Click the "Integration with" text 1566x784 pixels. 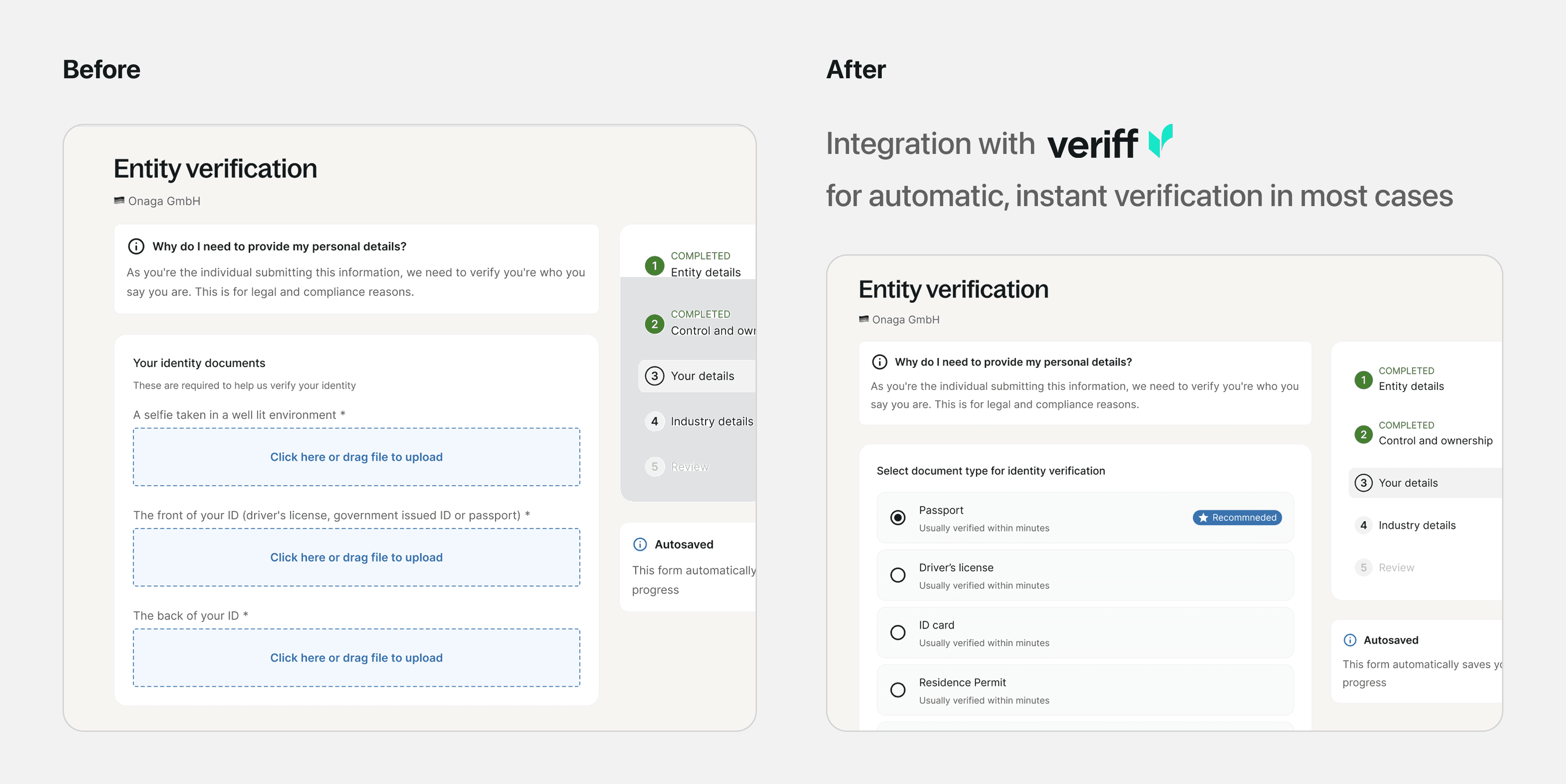pos(930,143)
